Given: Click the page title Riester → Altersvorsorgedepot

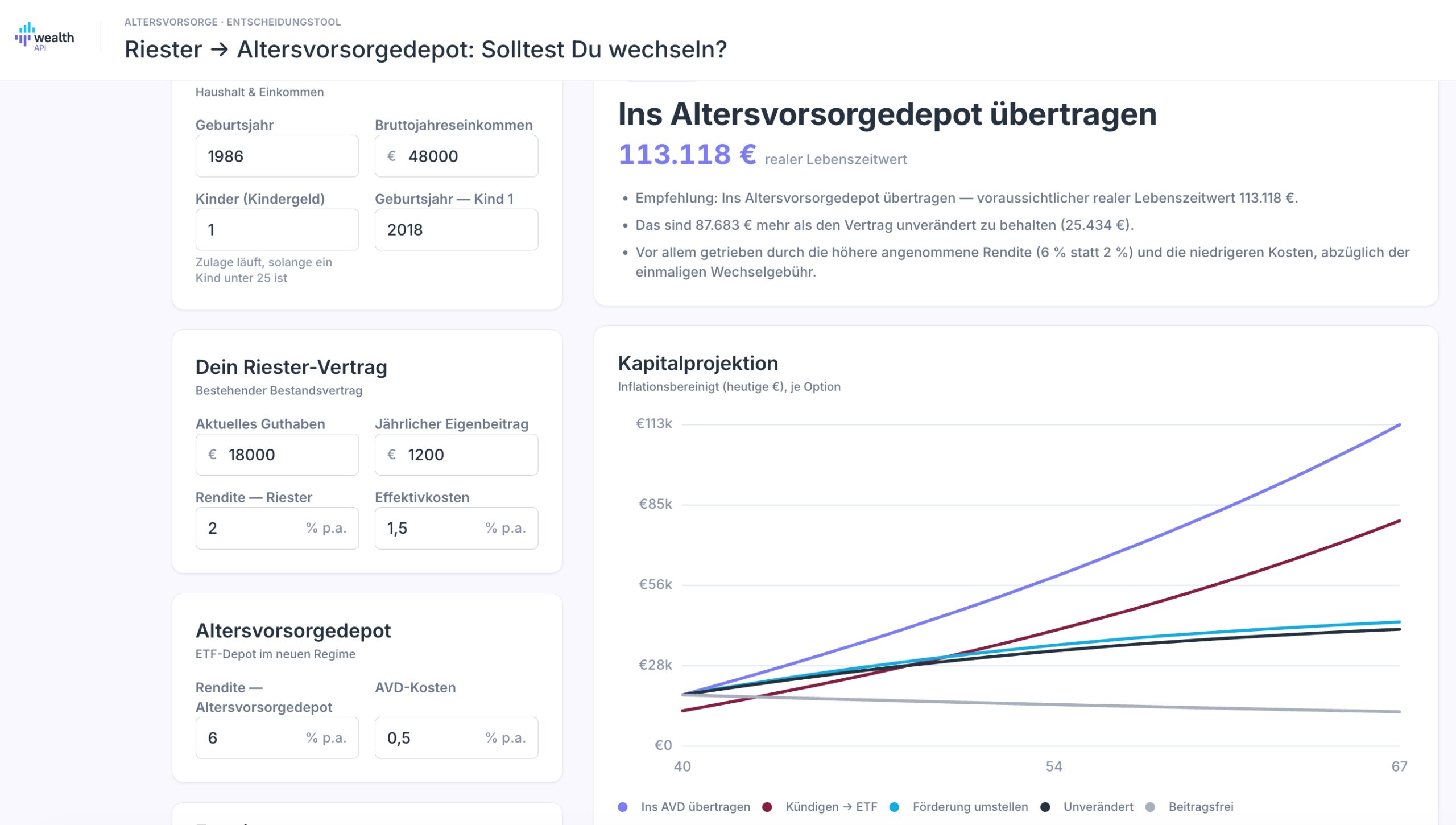Looking at the screenshot, I should click(x=425, y=49).
